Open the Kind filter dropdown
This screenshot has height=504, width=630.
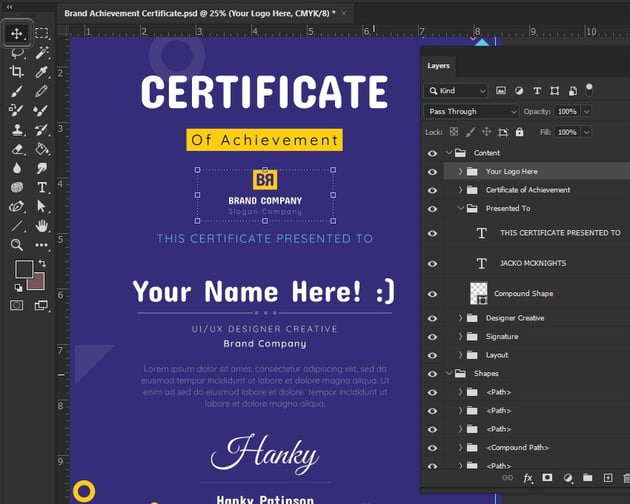click(x=456, y=91)
